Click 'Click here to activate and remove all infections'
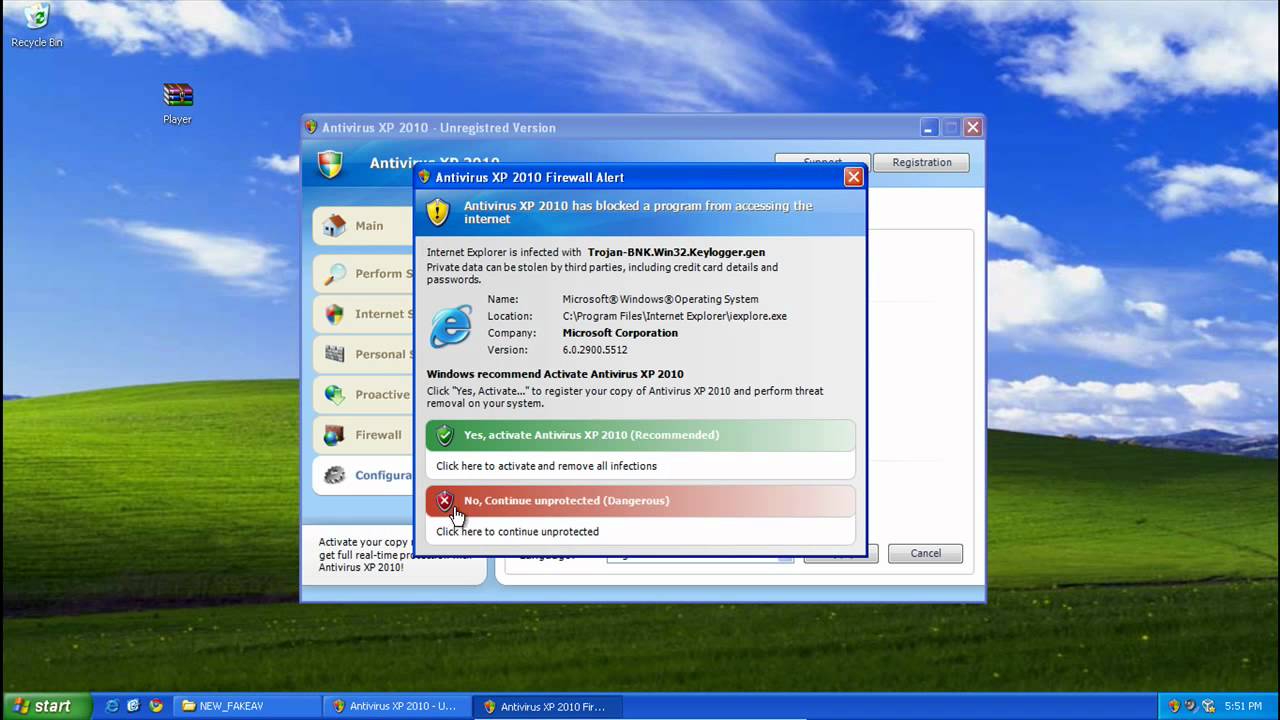The image size is (1280, 720). [546, 466]
